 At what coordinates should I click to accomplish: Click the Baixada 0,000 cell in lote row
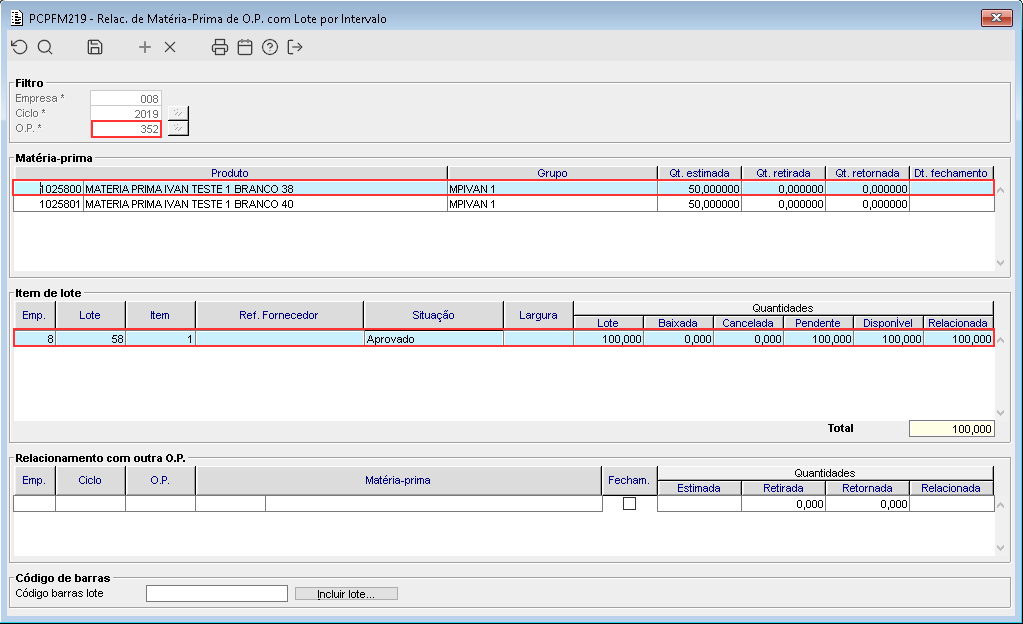tap(678, 339)
